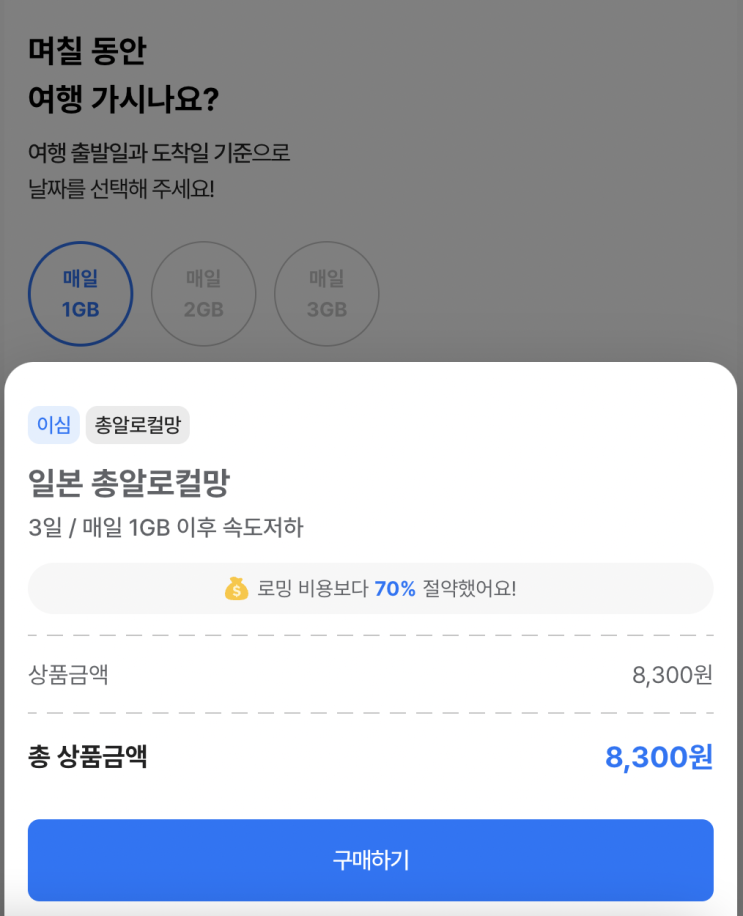Click the money bag savings icon
Screen dimensions: 743x916
(237, 588)
